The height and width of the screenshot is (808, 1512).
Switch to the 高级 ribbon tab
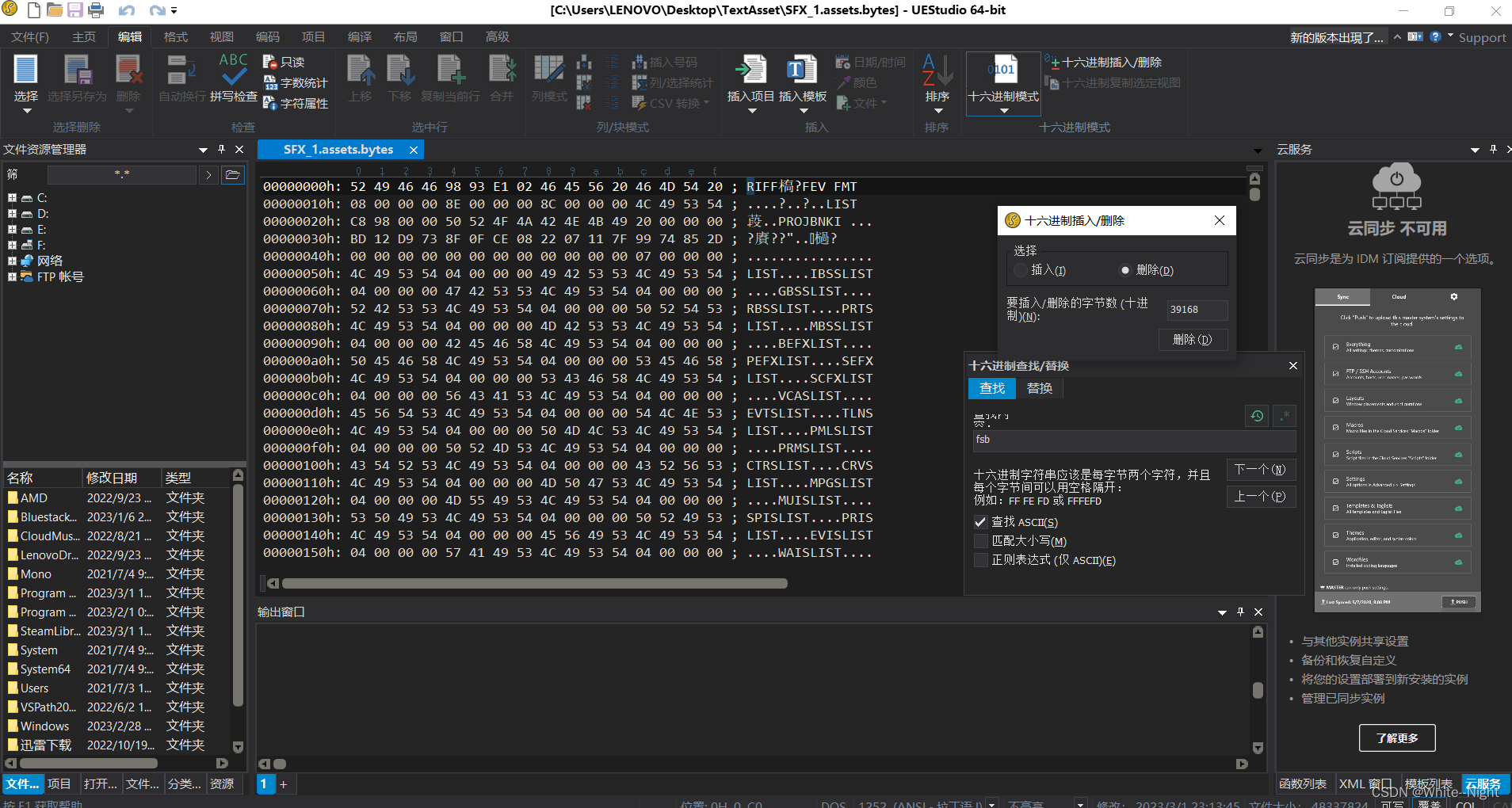(x=497, y=36)
